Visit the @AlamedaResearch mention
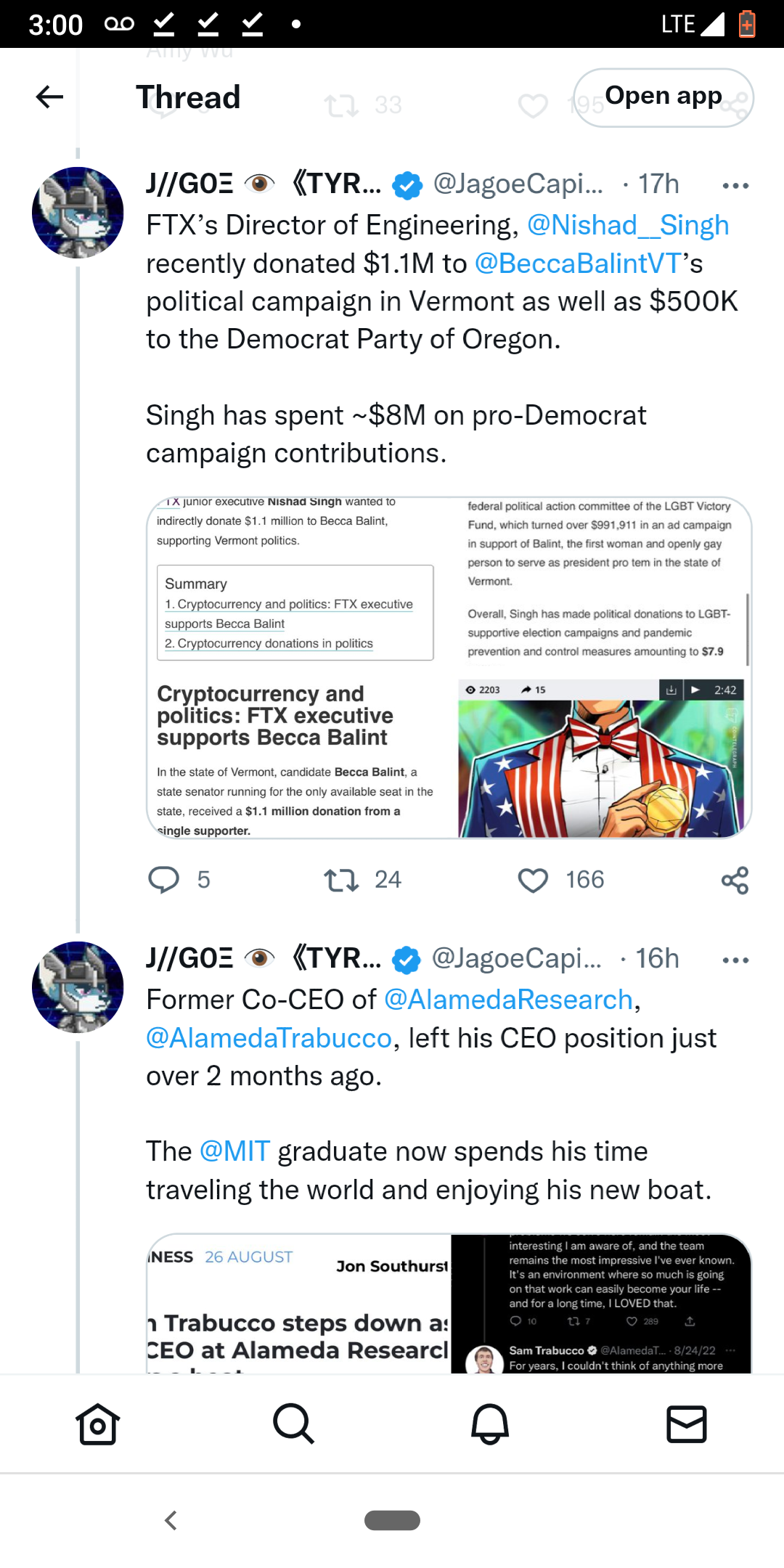The image size is (784, 1568). pos(508,1000)
